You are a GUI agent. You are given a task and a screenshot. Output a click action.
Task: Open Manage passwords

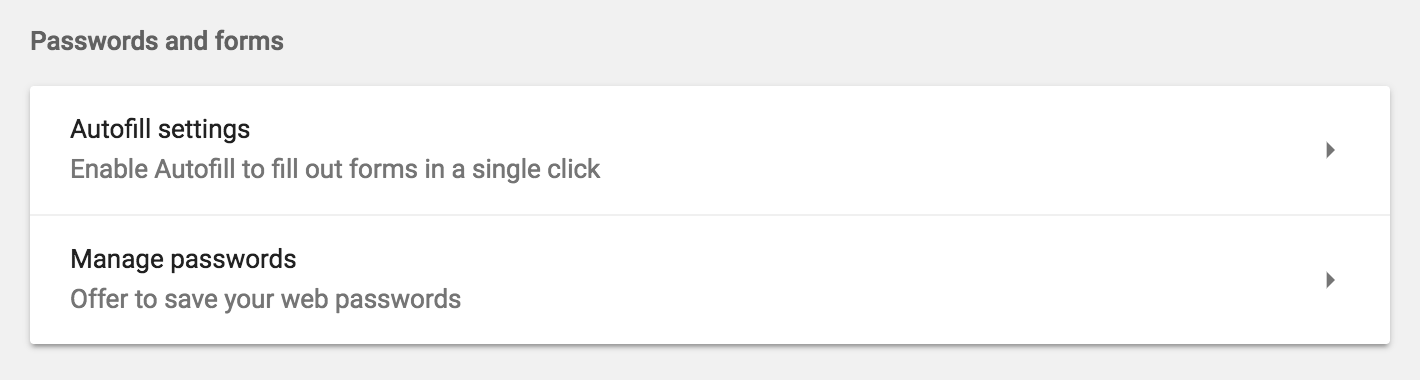(710, 280)
